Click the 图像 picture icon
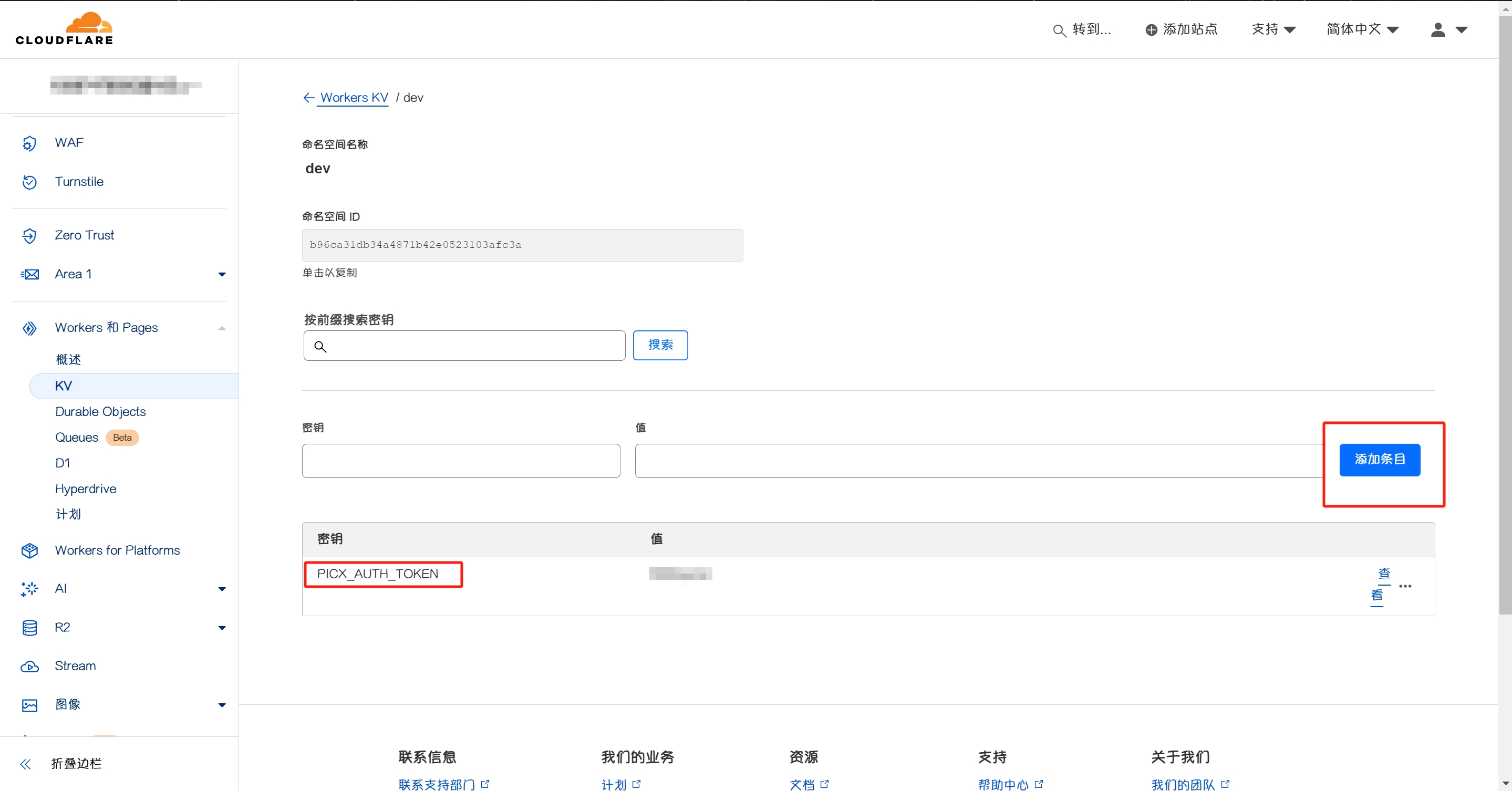Screen dimensions: 1512x791 pyautogui.click(x=29, y=705)
